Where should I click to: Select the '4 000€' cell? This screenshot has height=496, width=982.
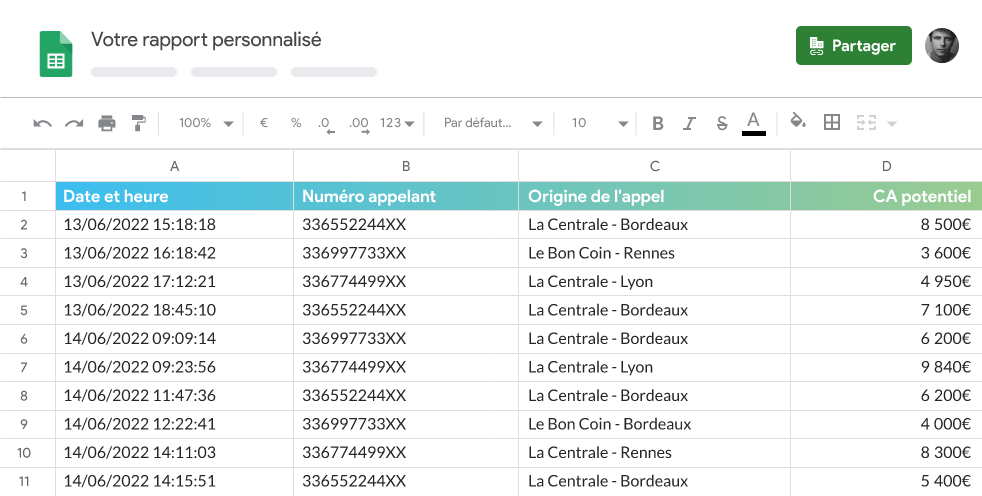886,424
